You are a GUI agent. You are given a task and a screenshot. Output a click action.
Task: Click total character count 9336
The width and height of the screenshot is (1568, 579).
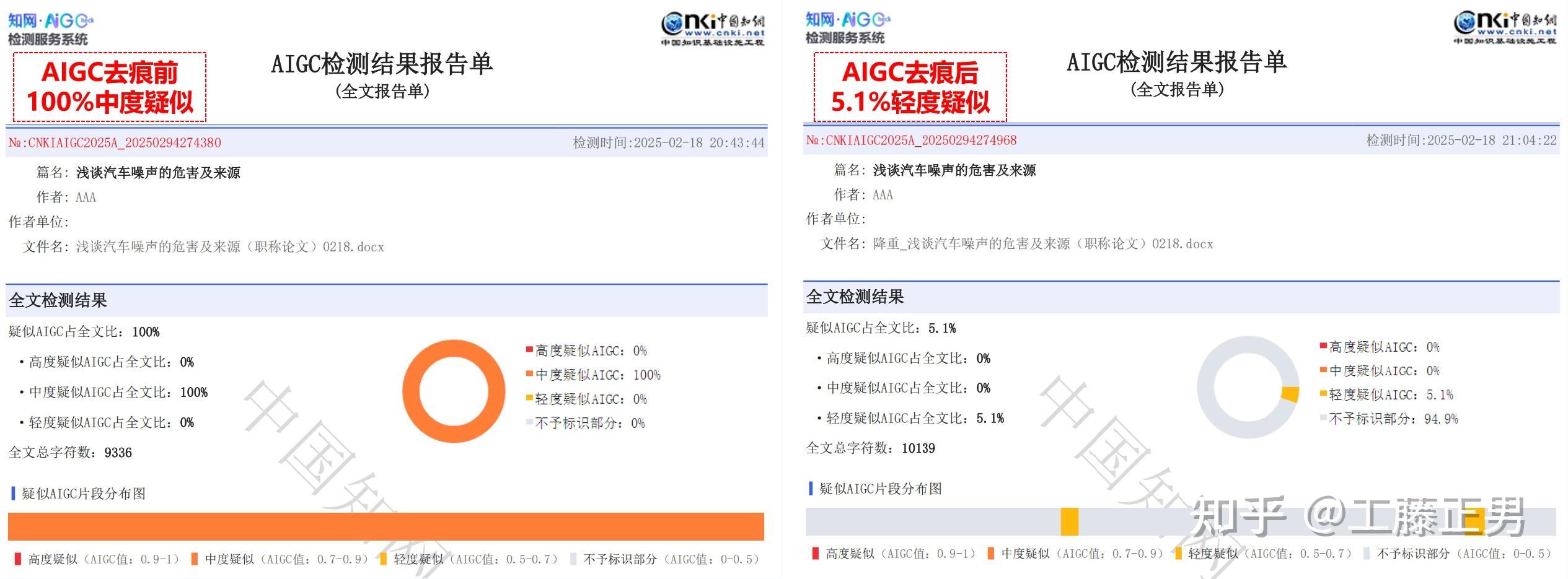pos(118,453)
